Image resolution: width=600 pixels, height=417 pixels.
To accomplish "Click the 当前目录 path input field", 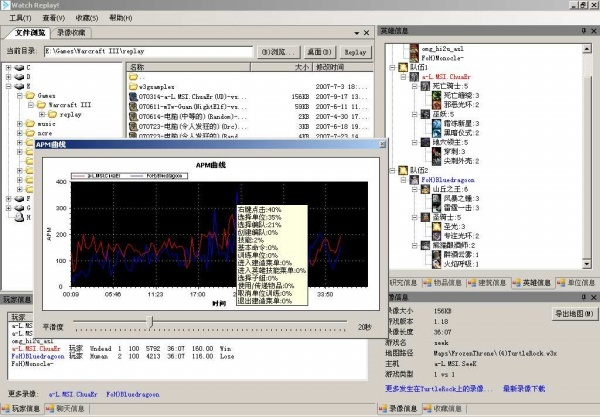I will click(x=150, y=50).
